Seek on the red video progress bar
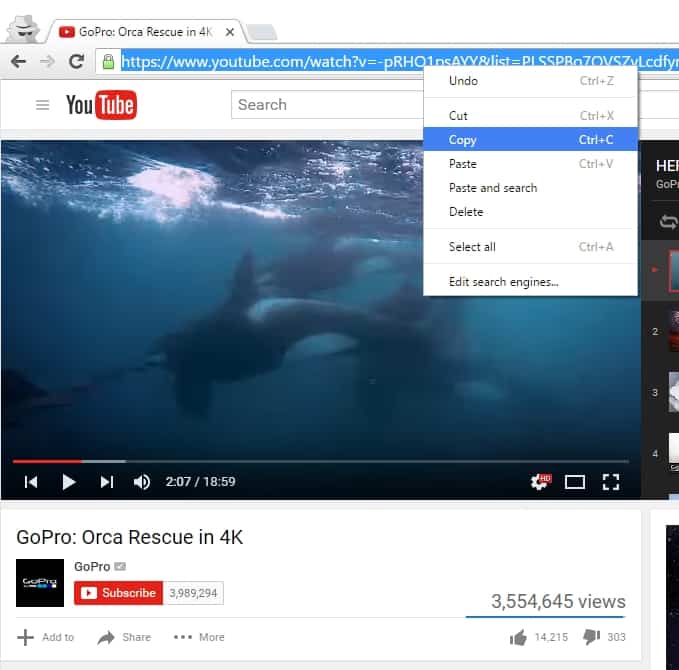The height and width of the screenshot is (670, 679). point(47,461)
